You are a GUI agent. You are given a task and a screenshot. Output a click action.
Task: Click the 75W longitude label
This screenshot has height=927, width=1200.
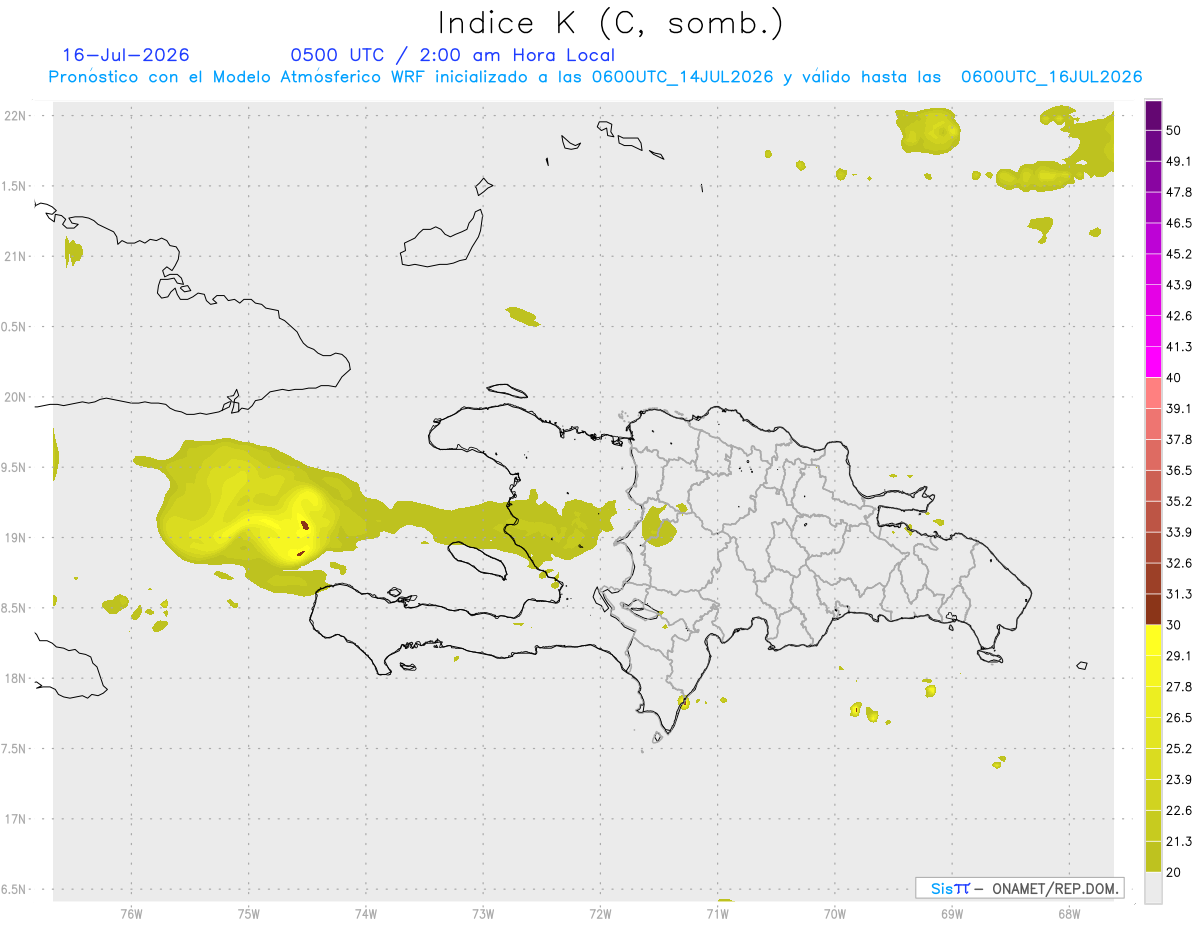click(x=249, y=913)
